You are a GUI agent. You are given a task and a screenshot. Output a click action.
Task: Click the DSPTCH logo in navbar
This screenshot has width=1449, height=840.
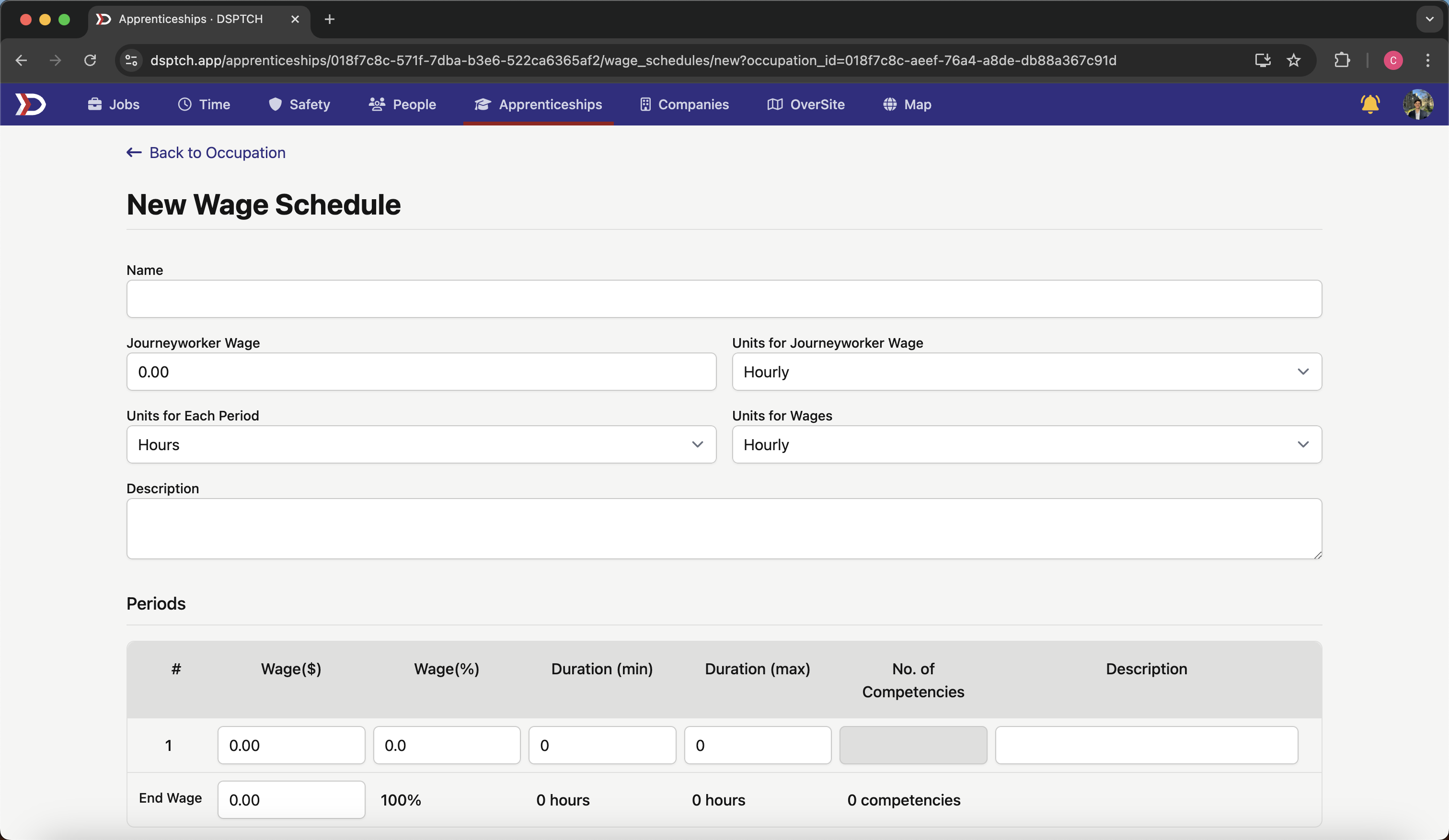31,104
